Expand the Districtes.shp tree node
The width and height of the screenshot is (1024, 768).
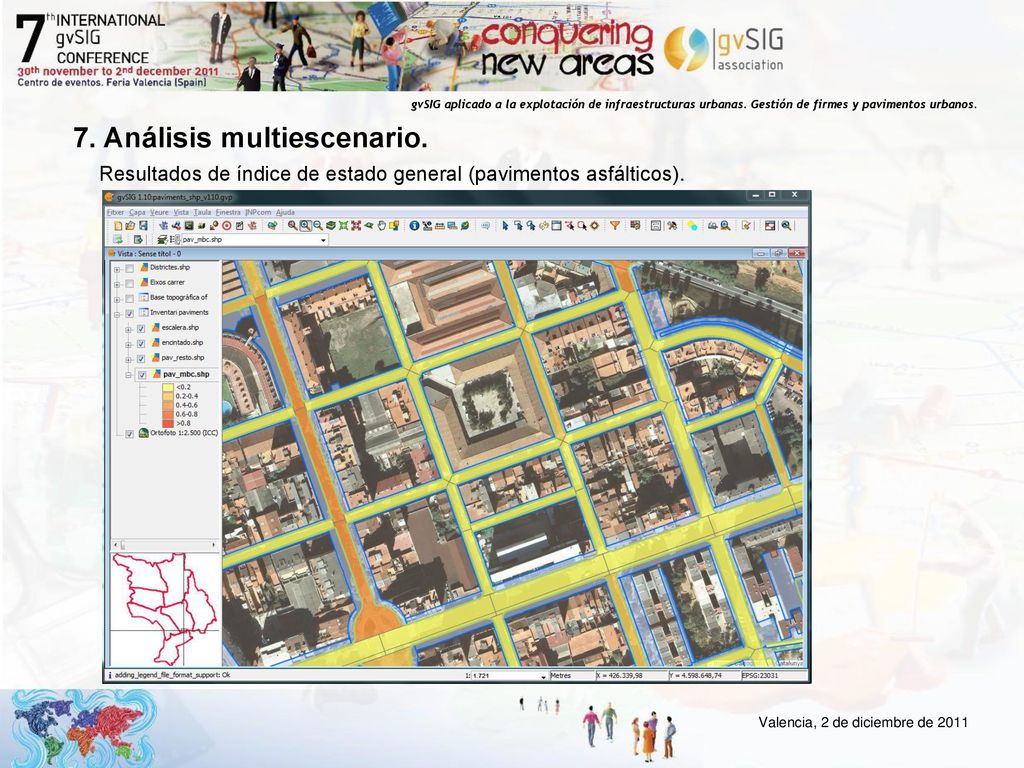(x=117, y=269)
